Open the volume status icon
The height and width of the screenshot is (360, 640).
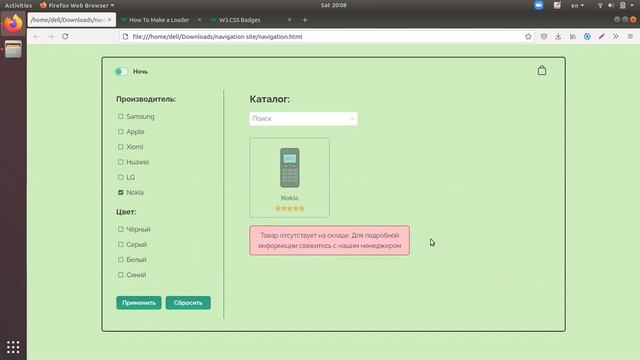click(x=611, y=5)
